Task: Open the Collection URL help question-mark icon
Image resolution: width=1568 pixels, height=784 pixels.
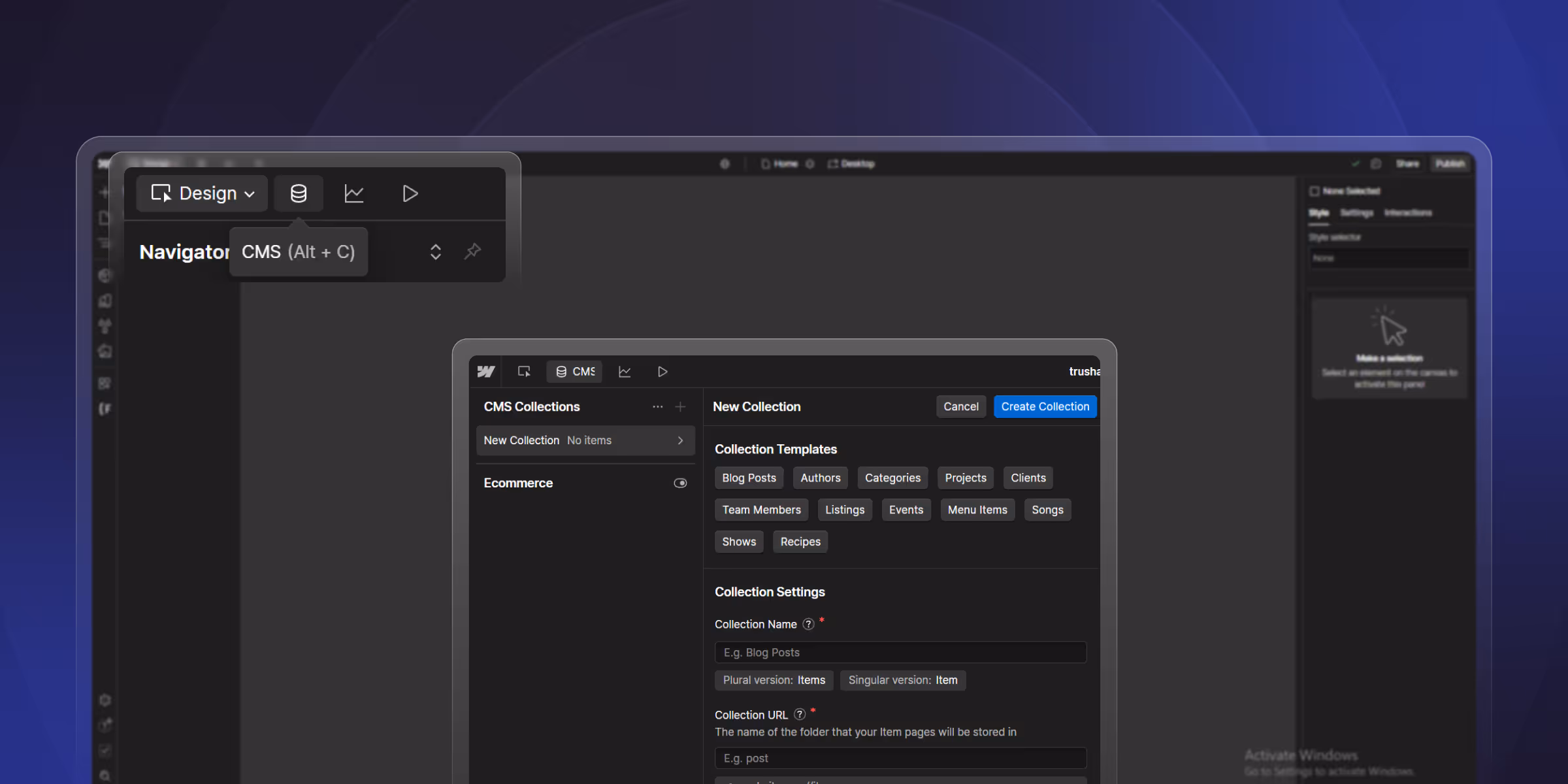Action: tap(798, 714)
